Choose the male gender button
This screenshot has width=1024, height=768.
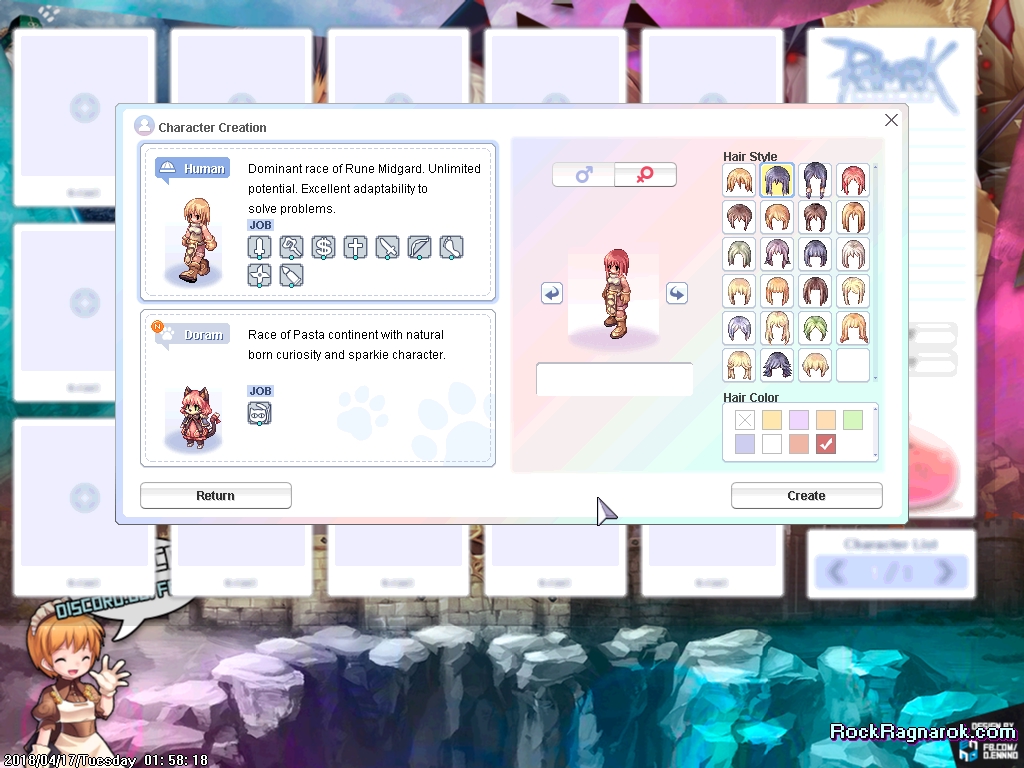pyautogui.click(x=583, y=174)
